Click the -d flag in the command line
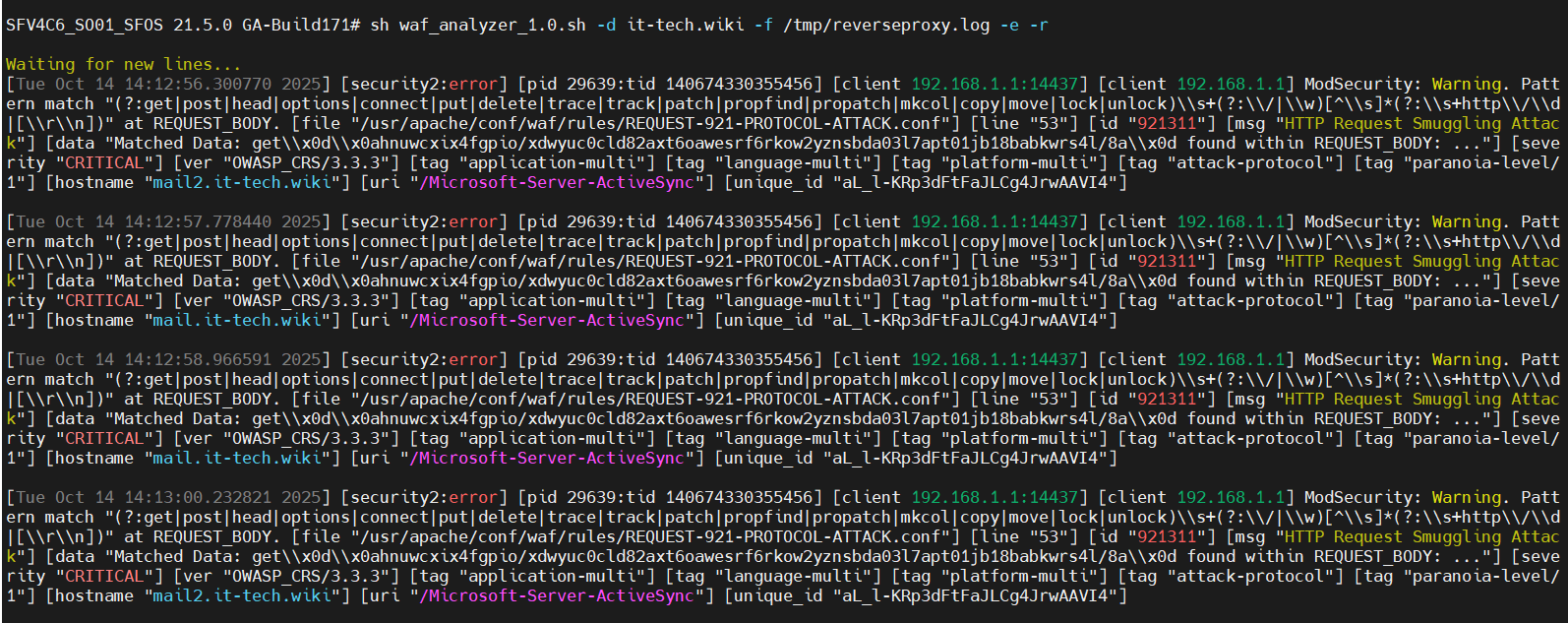Screen dimensions: 1568x623 tap(607, 26)
